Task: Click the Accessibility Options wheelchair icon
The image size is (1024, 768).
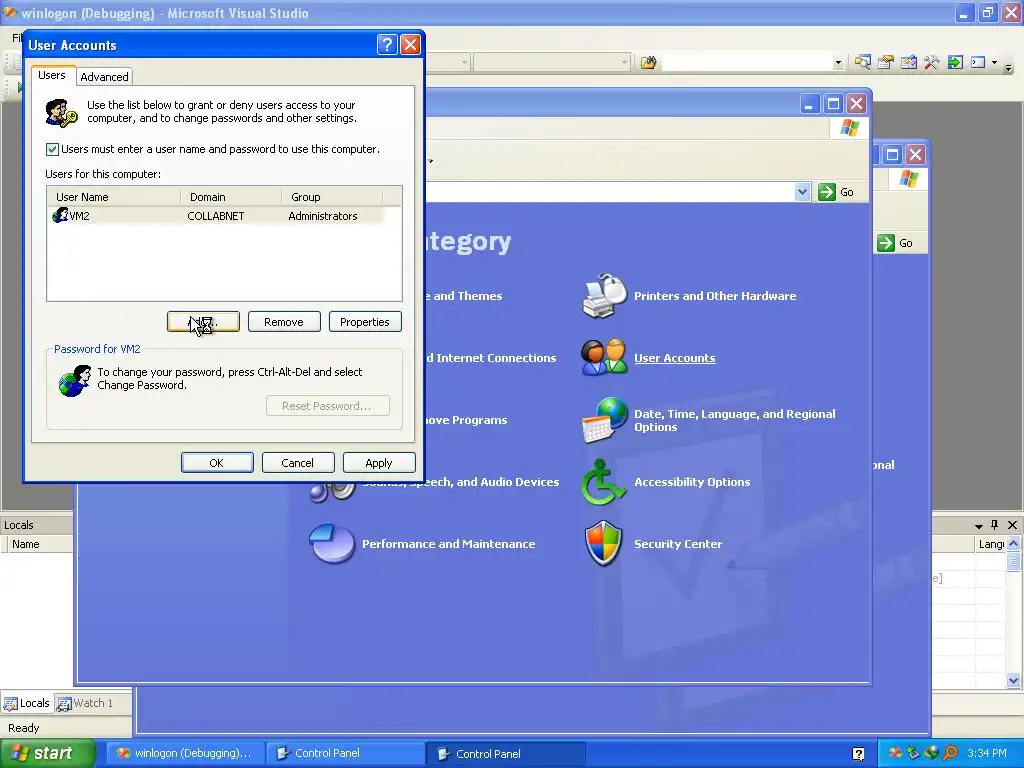Action: tap(604, 482)
